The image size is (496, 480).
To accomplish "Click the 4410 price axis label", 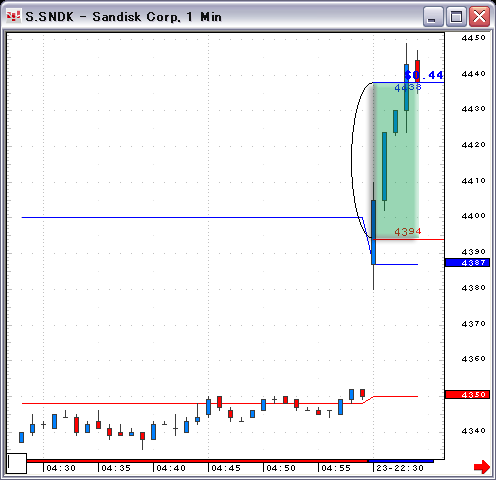I will 473,181.
